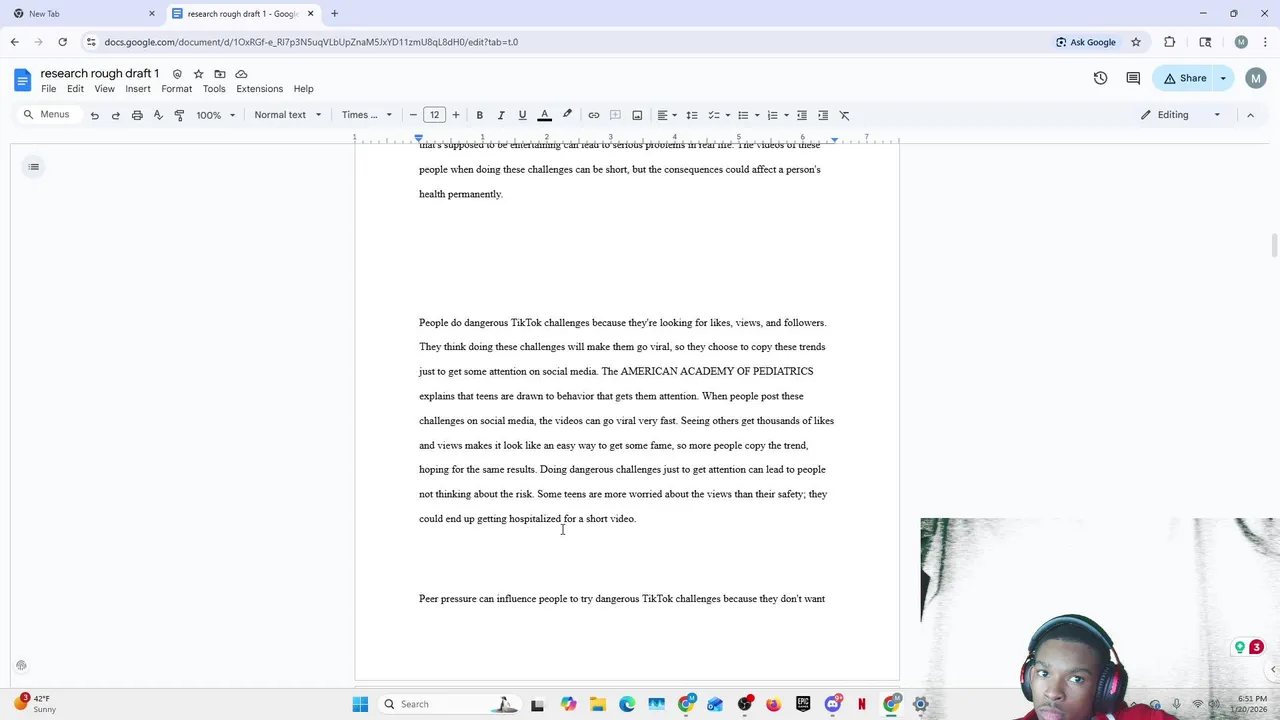Open the browser Extensions puzzle icon
This screenshot has width=1280, height=720.
pos(1170,42)
